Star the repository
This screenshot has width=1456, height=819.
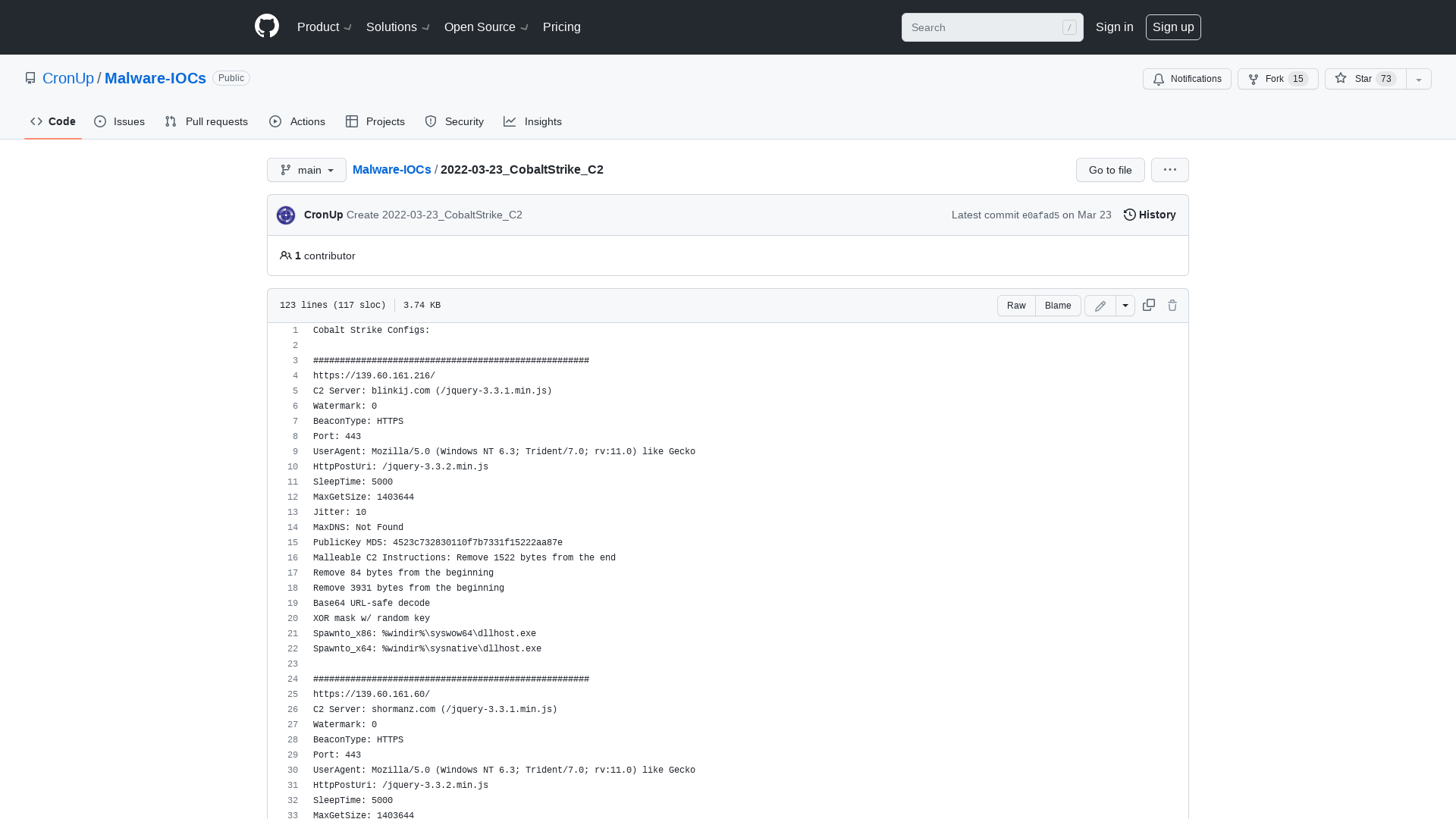(x=1365, y=79)
